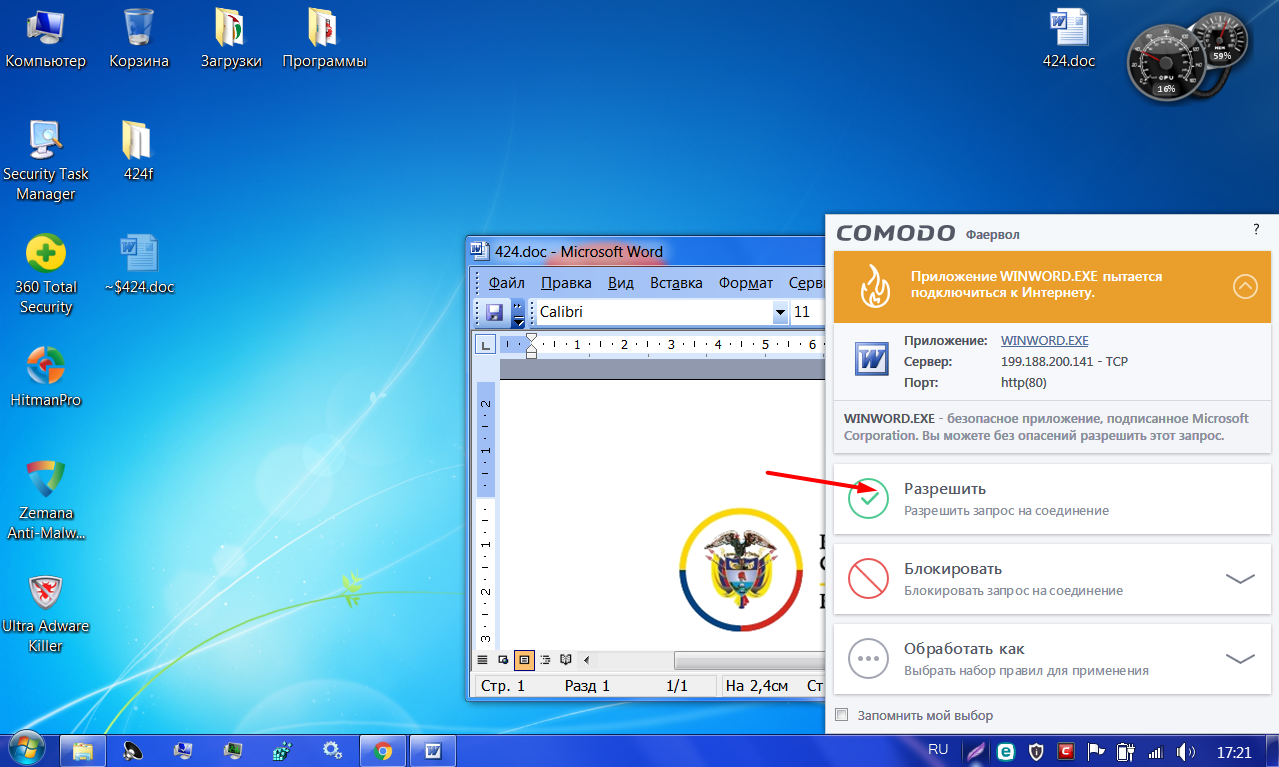1279x767 pixels.
Task: Click Word horizontal scrollbar left arrow
Action: click(x=586, y=660)
